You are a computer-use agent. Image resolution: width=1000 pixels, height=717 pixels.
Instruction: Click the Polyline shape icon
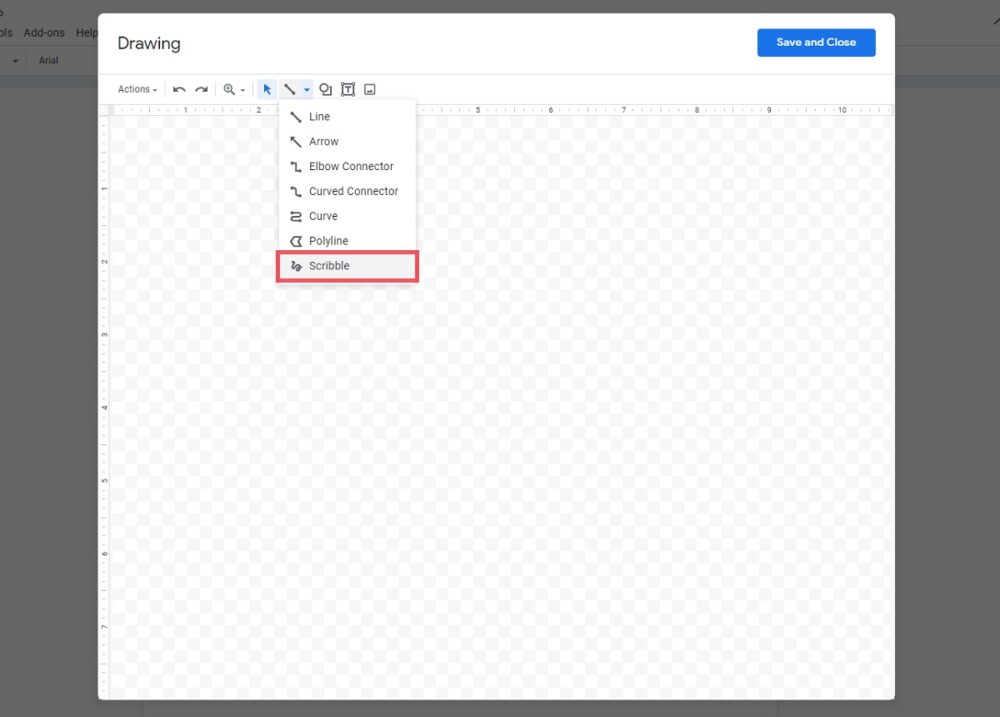coord(296,241)
